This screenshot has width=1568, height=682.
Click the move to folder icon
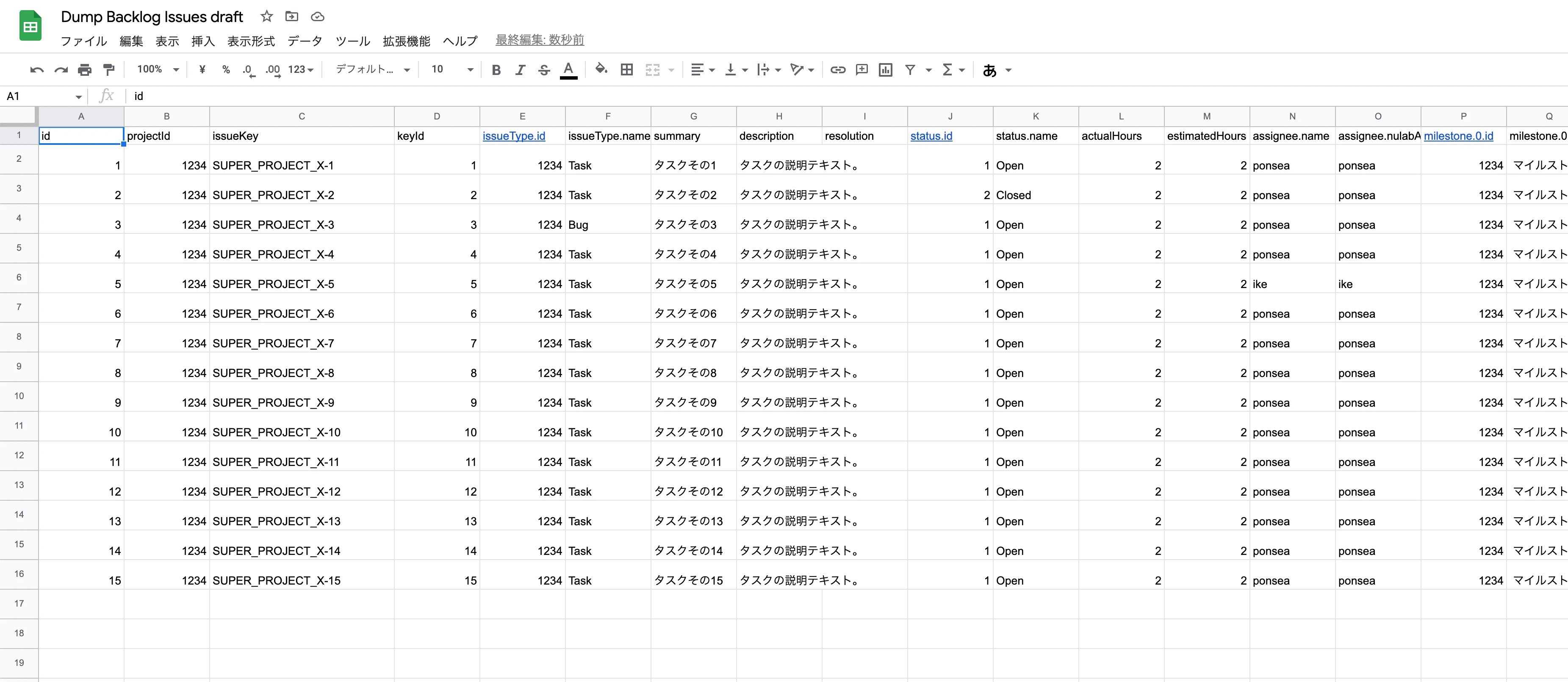pyautogui.click(x=292, y=17)
